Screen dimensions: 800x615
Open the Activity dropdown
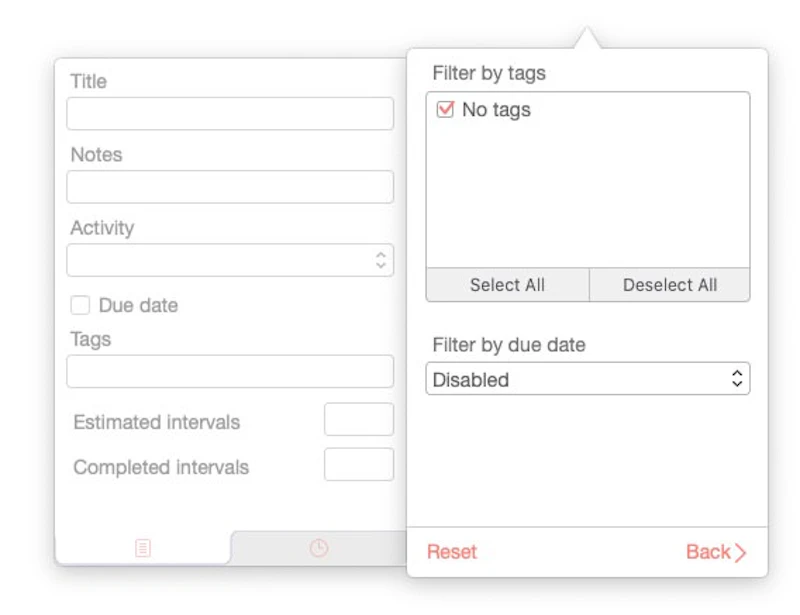[x=220, y=260]
